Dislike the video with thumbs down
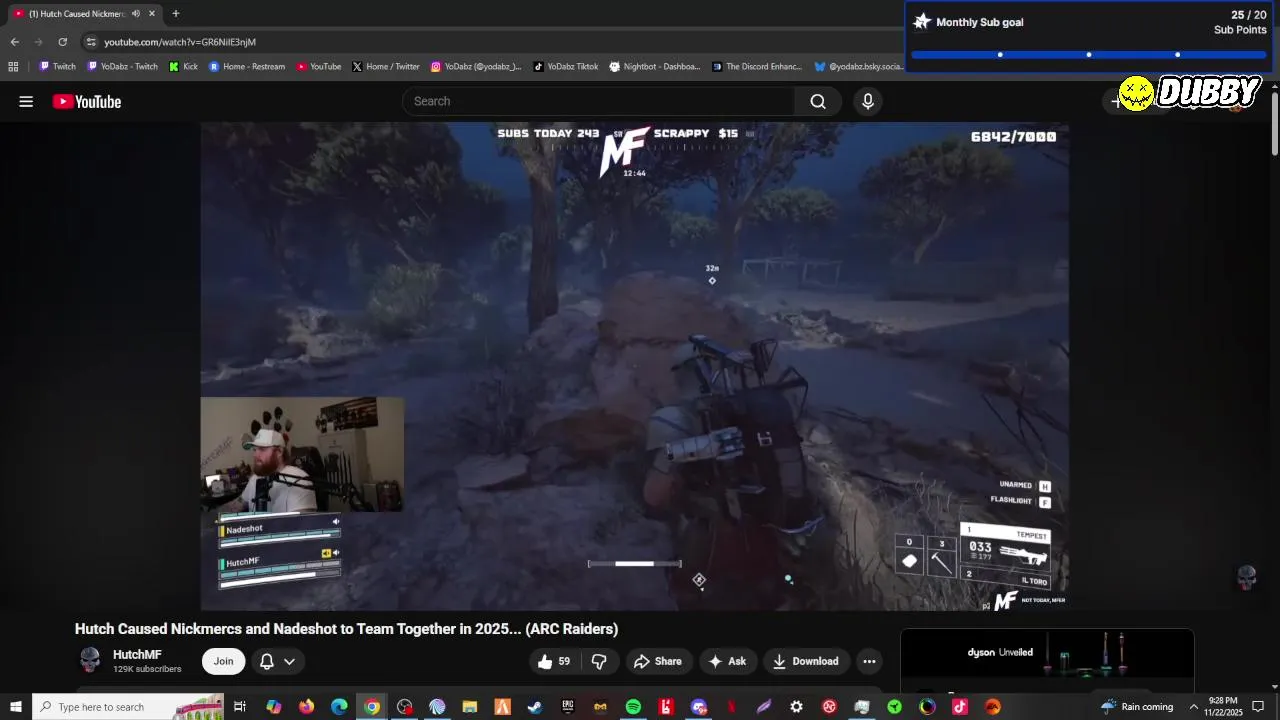The height and width of the screenshot is (720, 1280). point(599,661)
